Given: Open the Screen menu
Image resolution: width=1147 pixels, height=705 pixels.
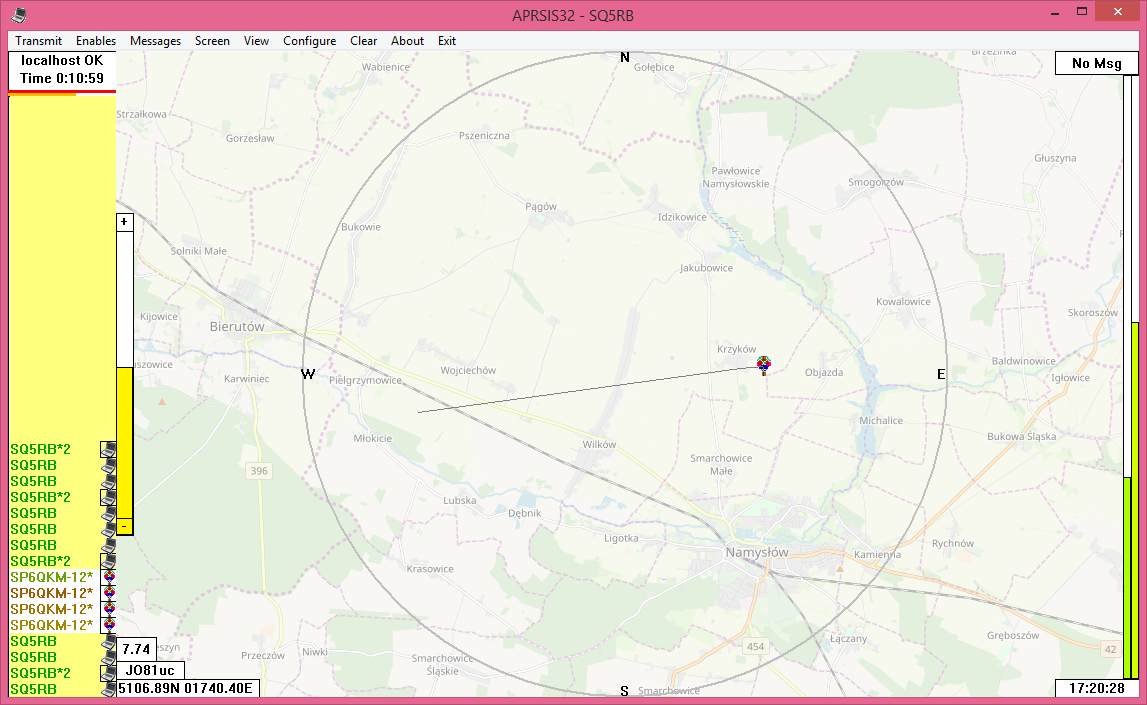Looking at the screenshot, I should point(212,41).
